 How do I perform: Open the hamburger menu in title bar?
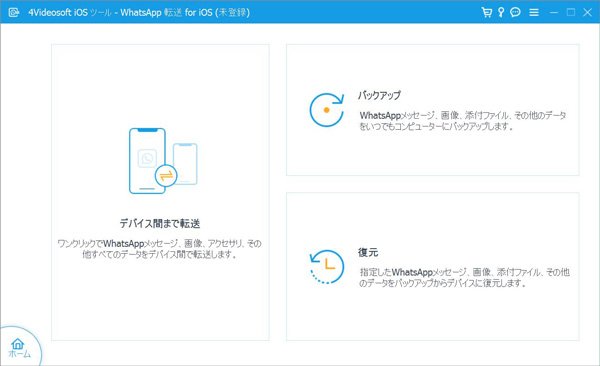click(x=534, y=12)
